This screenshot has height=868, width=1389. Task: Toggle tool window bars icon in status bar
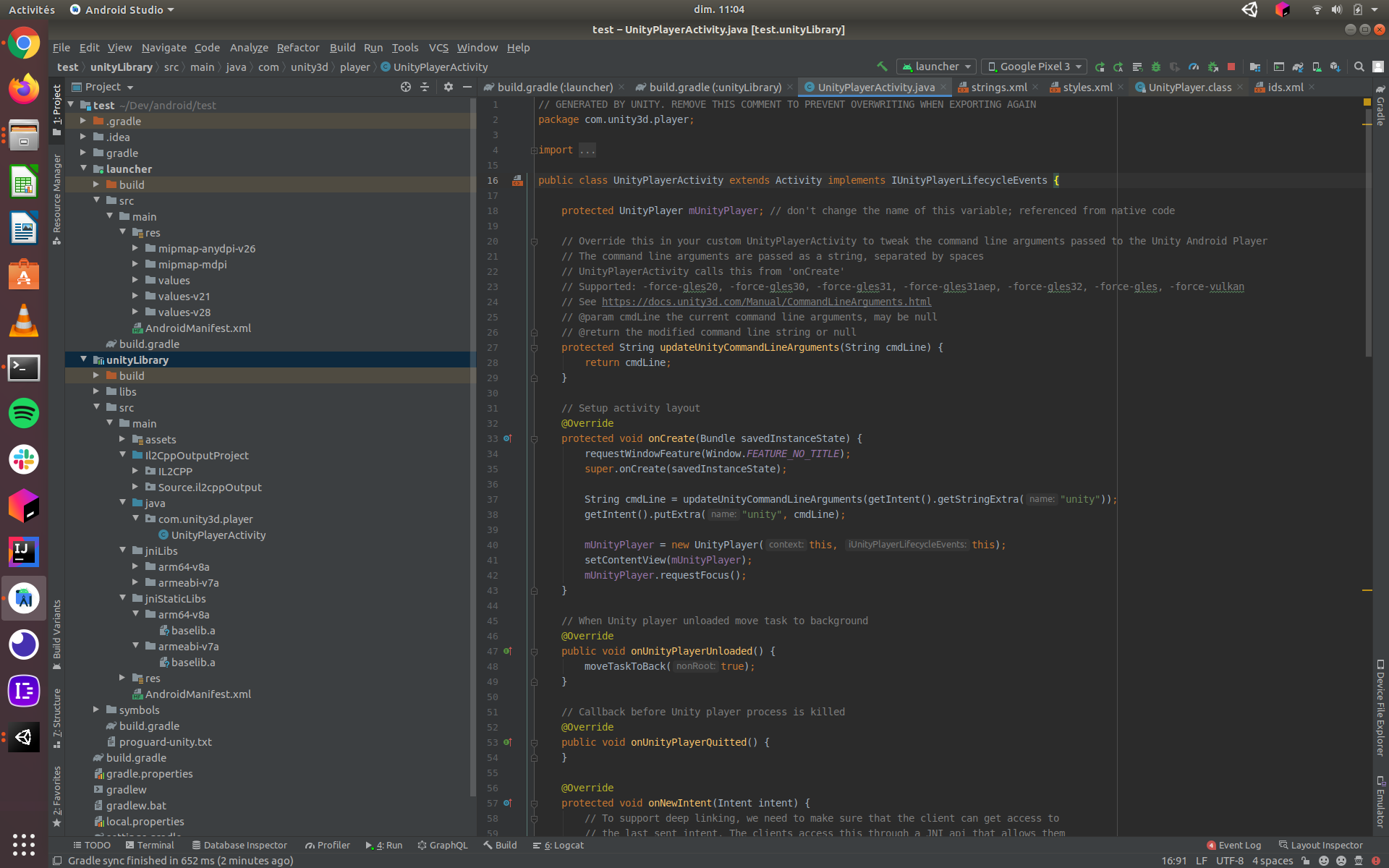57,861
